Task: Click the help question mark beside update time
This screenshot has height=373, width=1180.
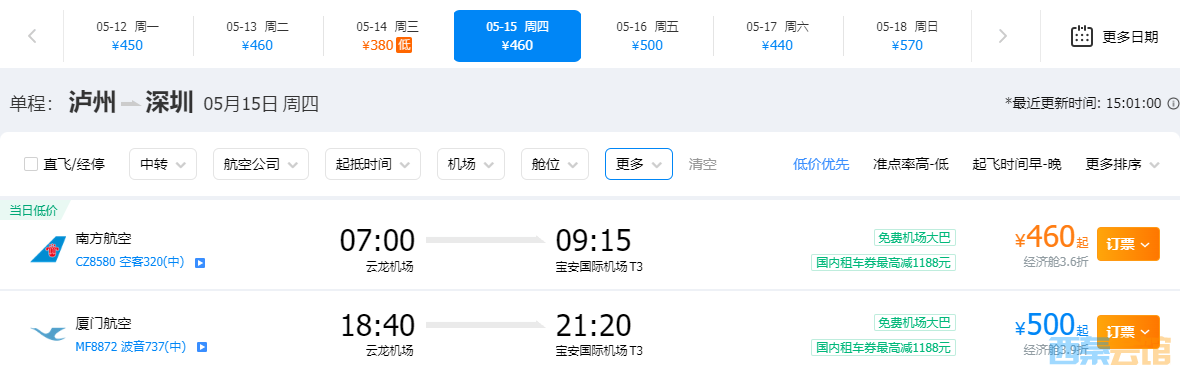Action: (x=1172, y=103)
